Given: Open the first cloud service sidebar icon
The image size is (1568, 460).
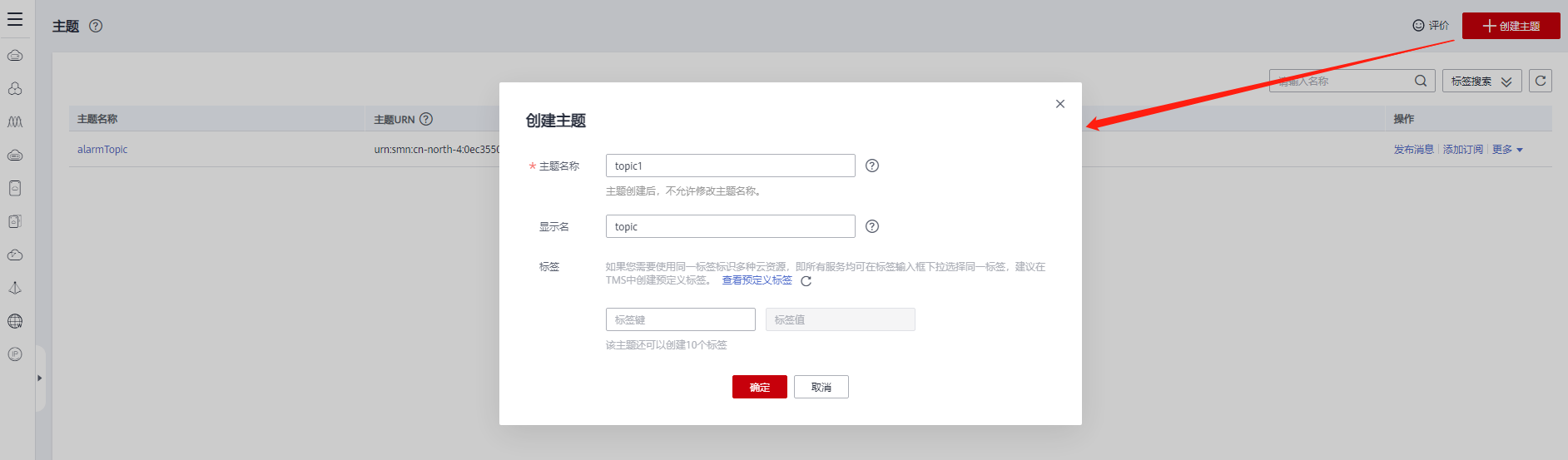Looking at the screenshot, I should pos(15,56).
